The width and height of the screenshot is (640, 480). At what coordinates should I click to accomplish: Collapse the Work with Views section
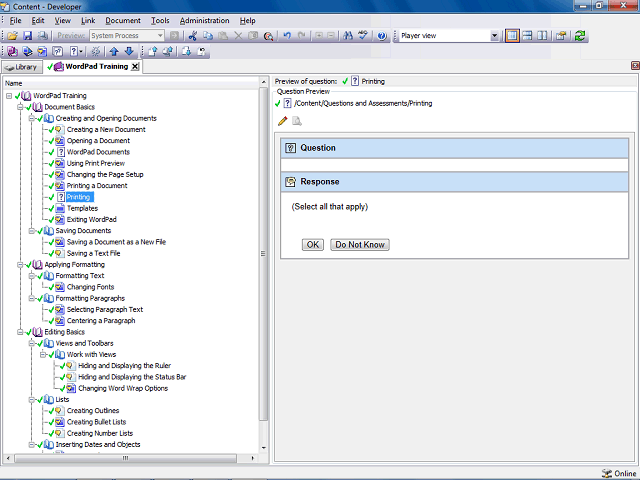[x=43, y=355]
